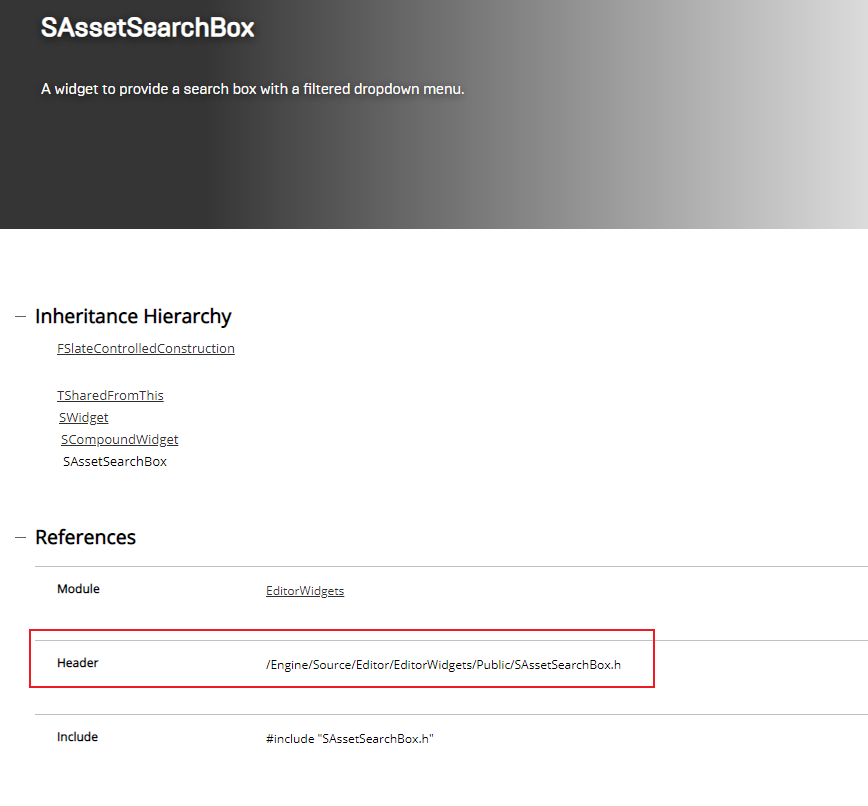Collapse the References section dash icon

pos(20,538)
